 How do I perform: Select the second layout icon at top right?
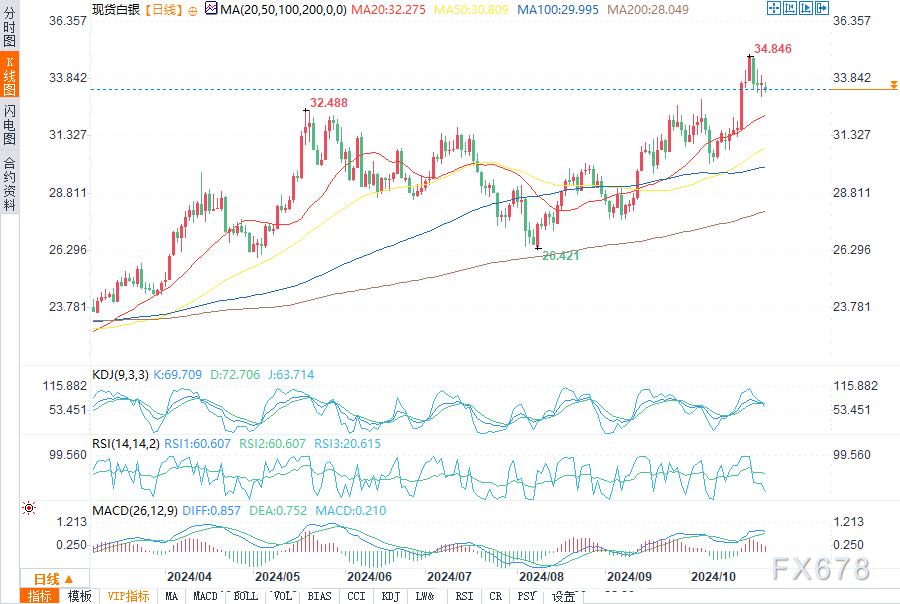coord(789,8)
